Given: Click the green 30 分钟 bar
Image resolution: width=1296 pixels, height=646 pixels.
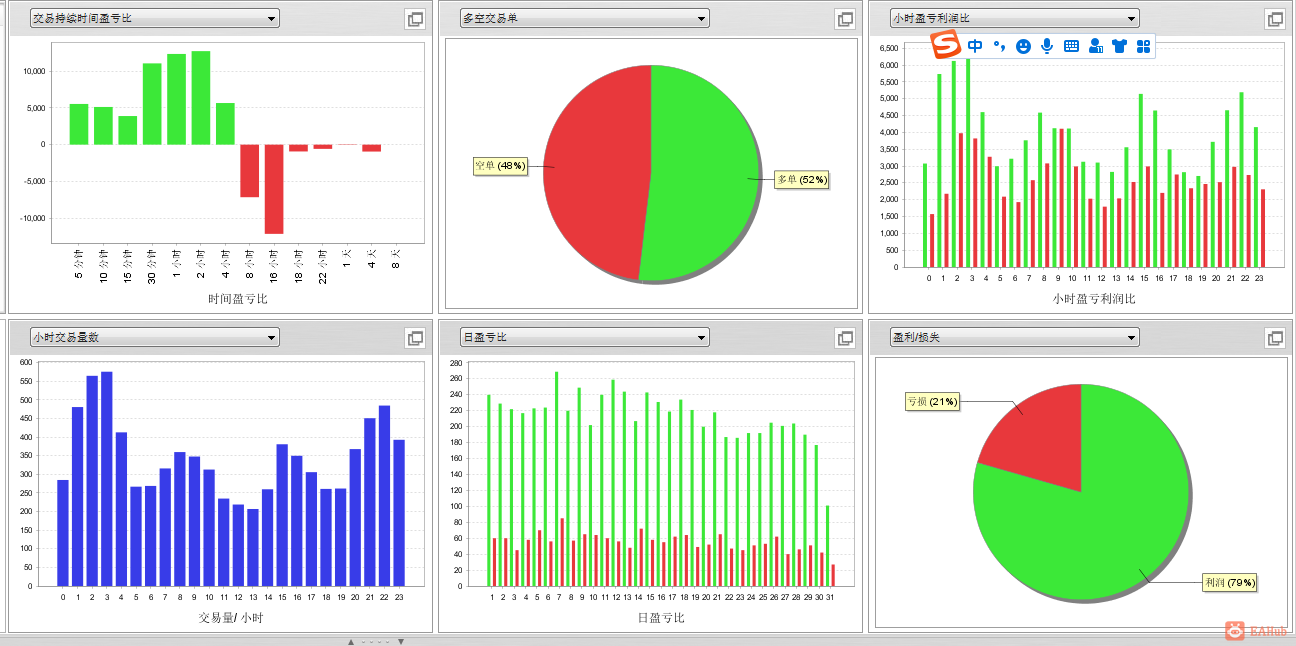Looking at the screenshot, I should tap(152, 104).
